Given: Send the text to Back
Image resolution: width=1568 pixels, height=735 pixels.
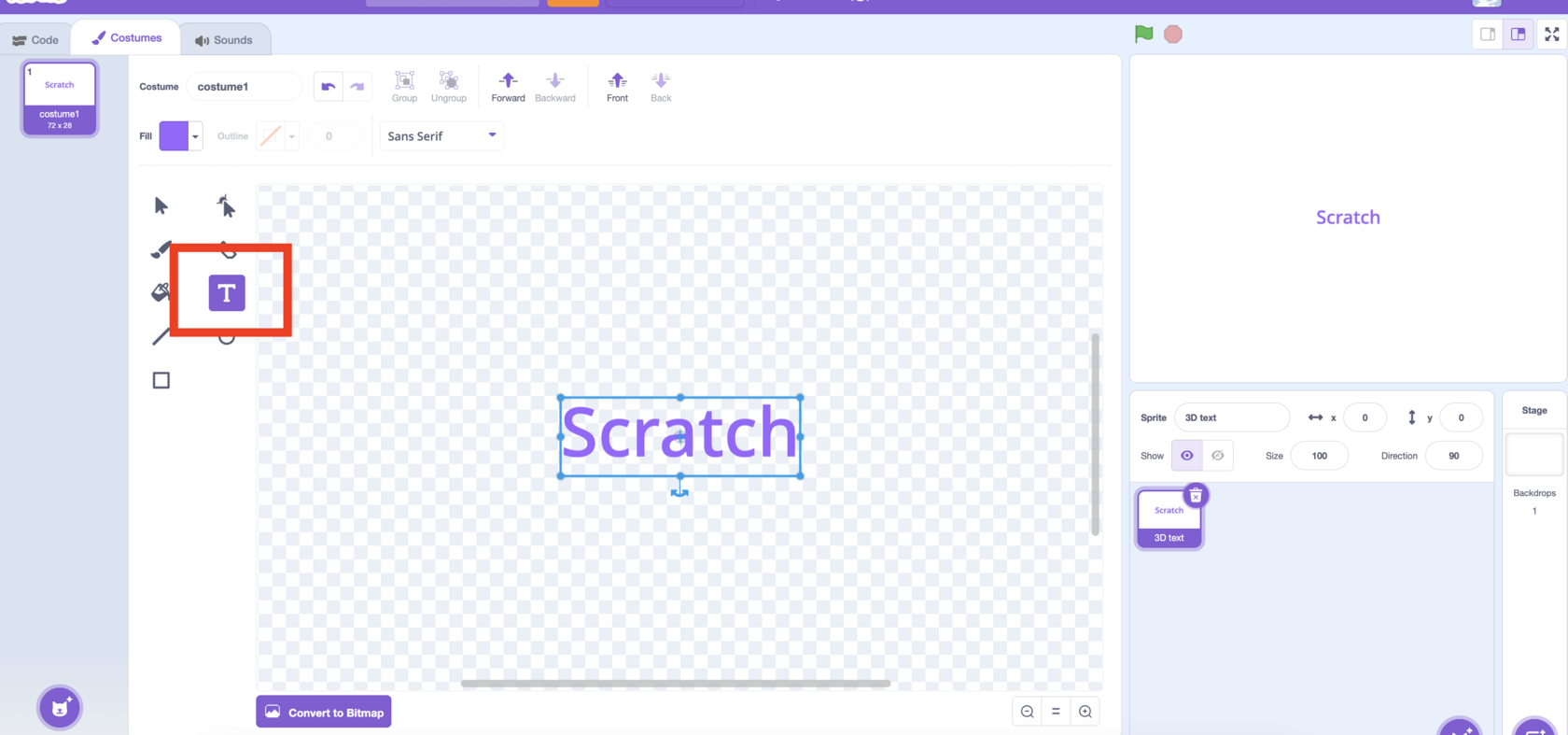Looking at the screenshot, I should pyautogui.click(x=661, y=86).
